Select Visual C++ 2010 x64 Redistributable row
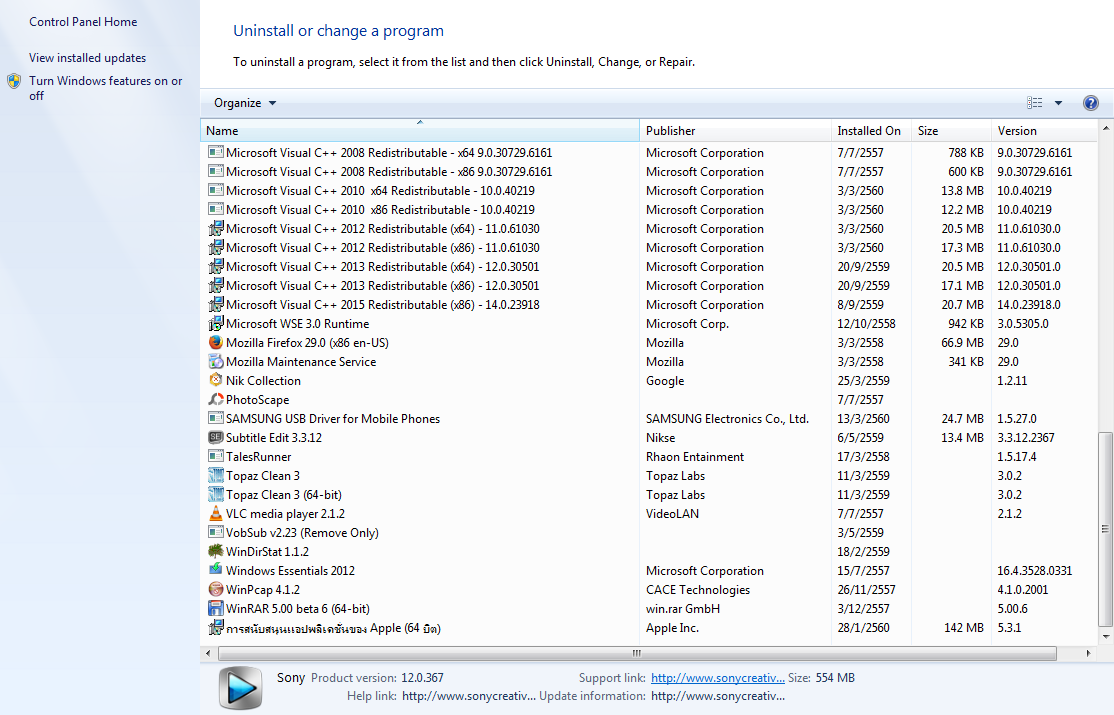This screenshot has width=1114, height=715. (649, 190)
